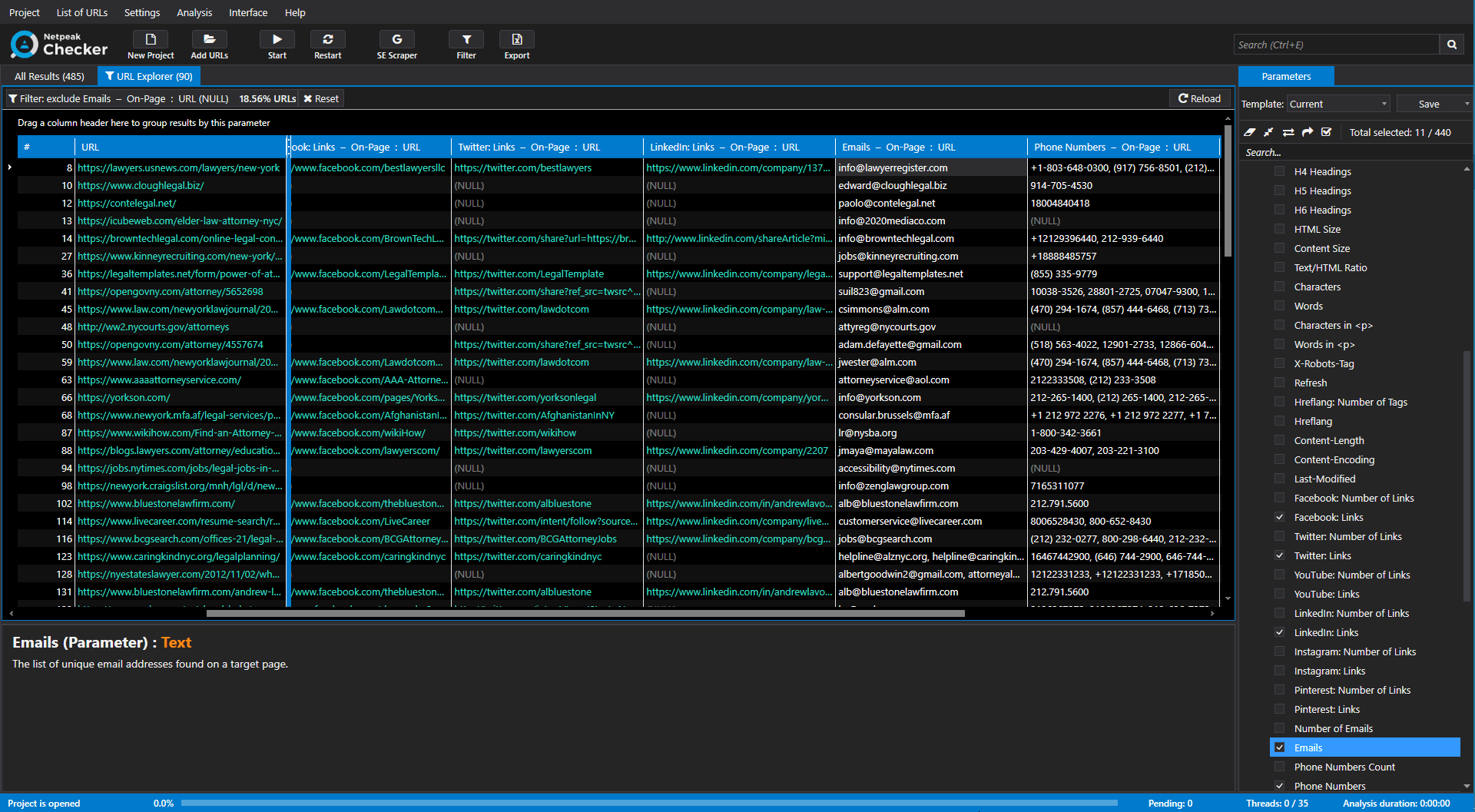Click the Reset filter button

coord(321,98)
